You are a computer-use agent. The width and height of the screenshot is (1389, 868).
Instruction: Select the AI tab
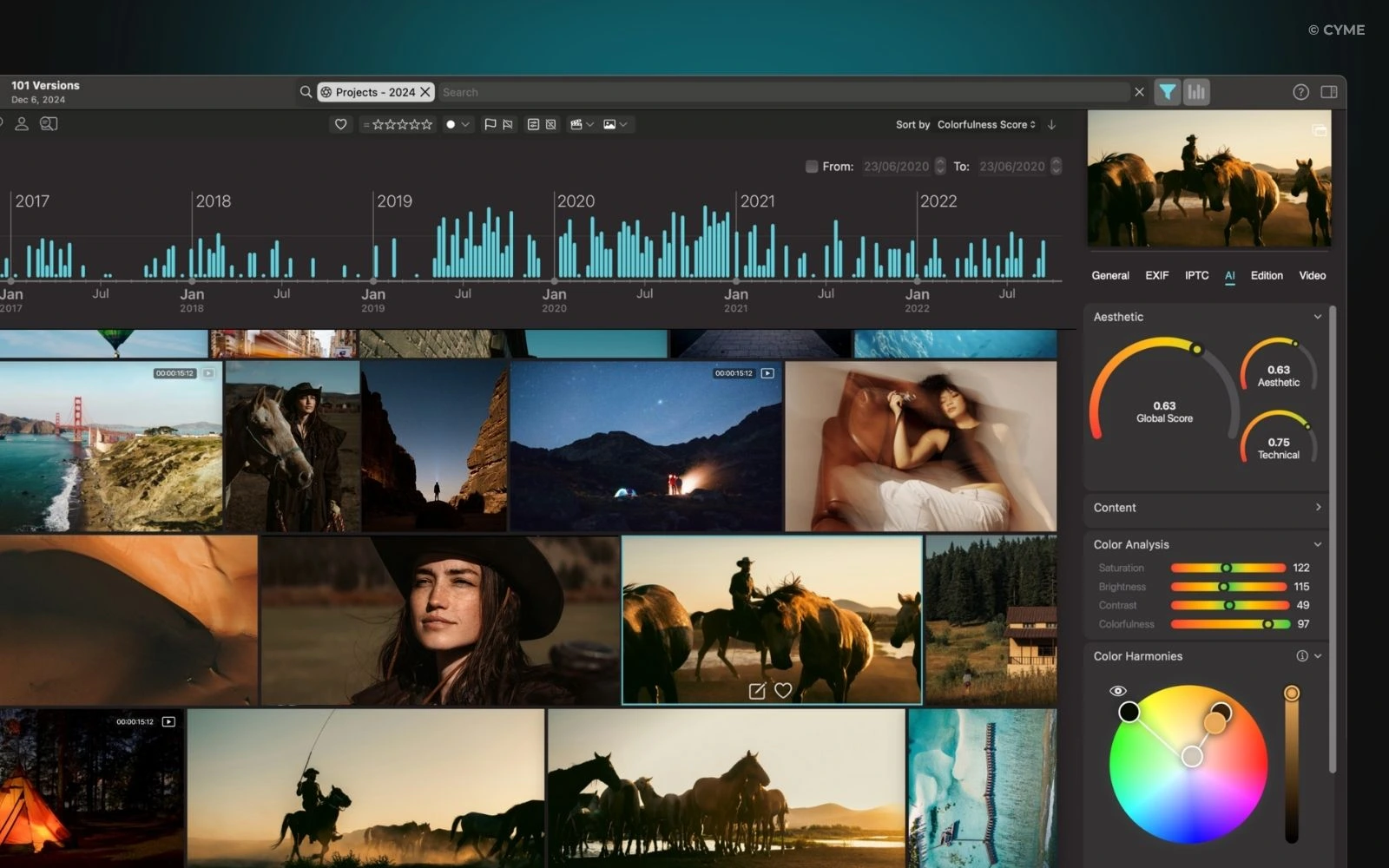(1230, 276)
